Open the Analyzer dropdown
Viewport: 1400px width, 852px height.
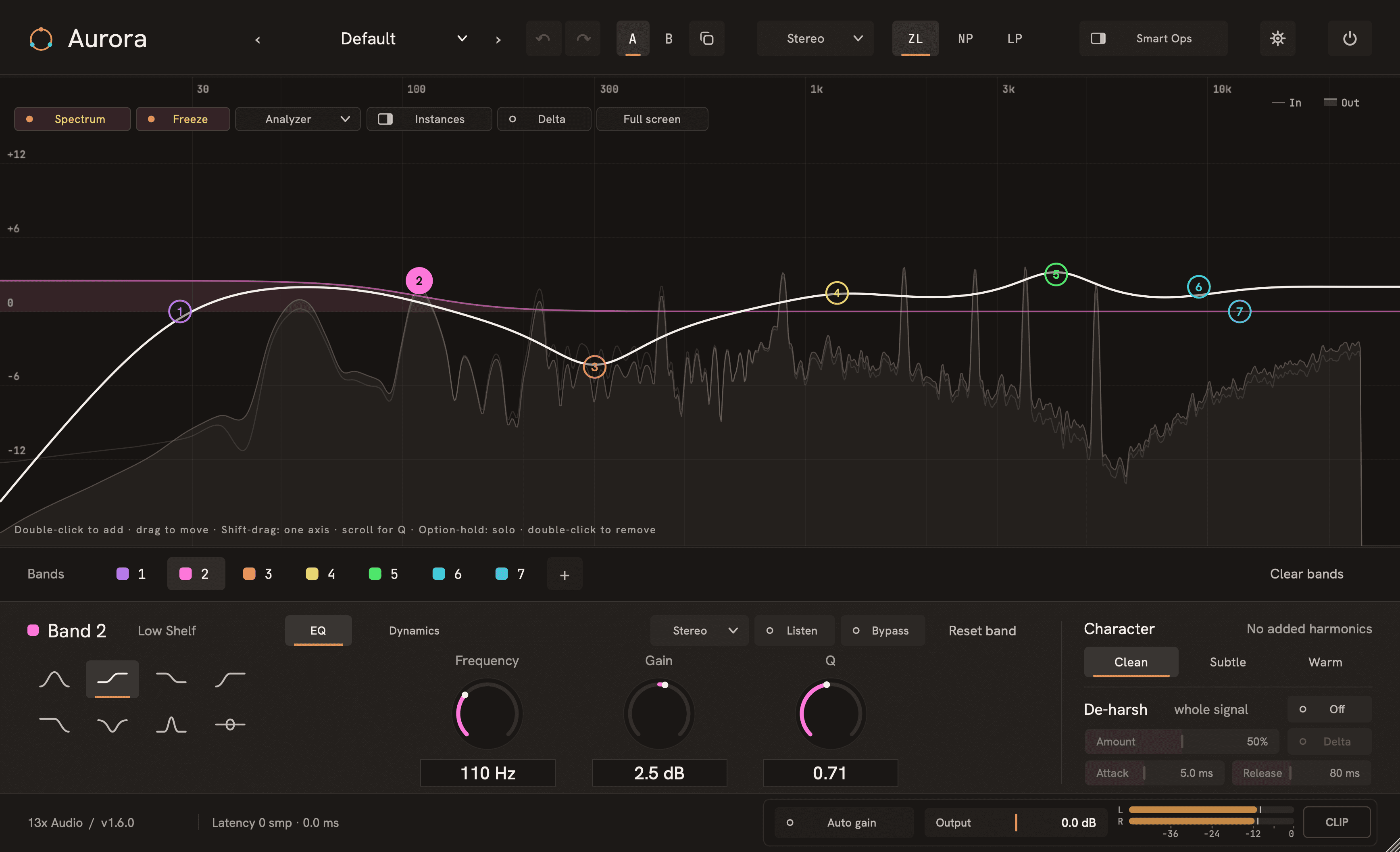pyautogui.click(x=298, y=119)
